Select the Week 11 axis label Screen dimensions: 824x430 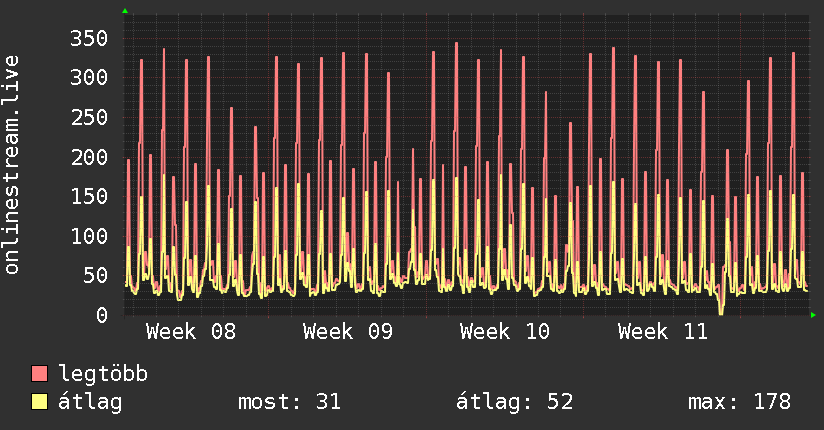click(662, 332)
